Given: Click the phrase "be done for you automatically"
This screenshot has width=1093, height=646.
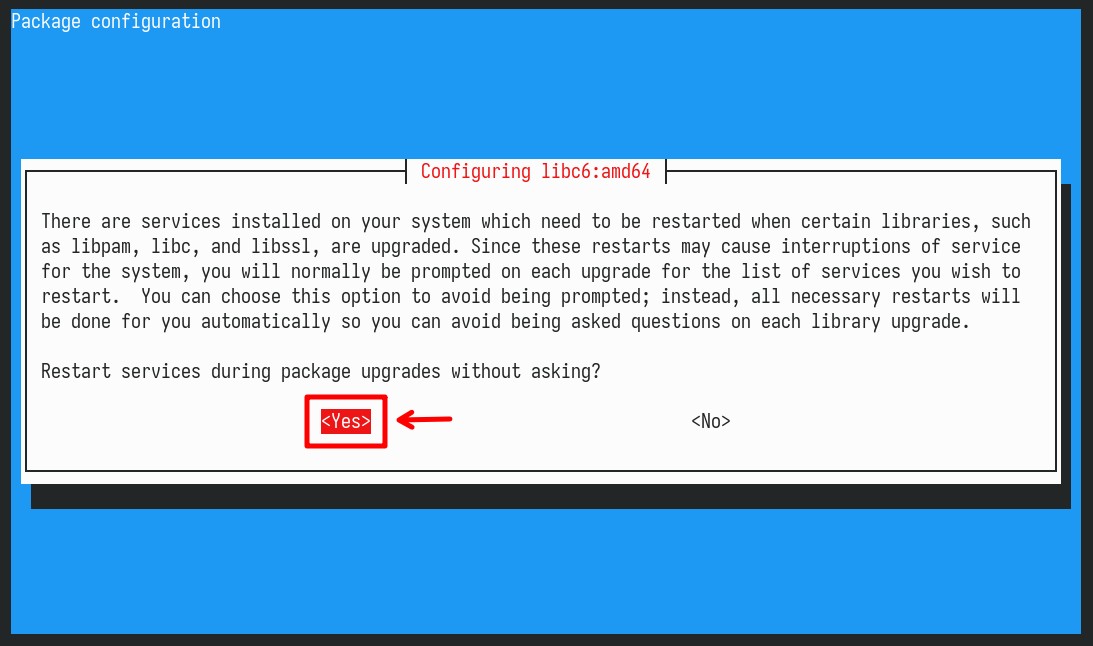Looking at the screenshot, I should (185, 322).
